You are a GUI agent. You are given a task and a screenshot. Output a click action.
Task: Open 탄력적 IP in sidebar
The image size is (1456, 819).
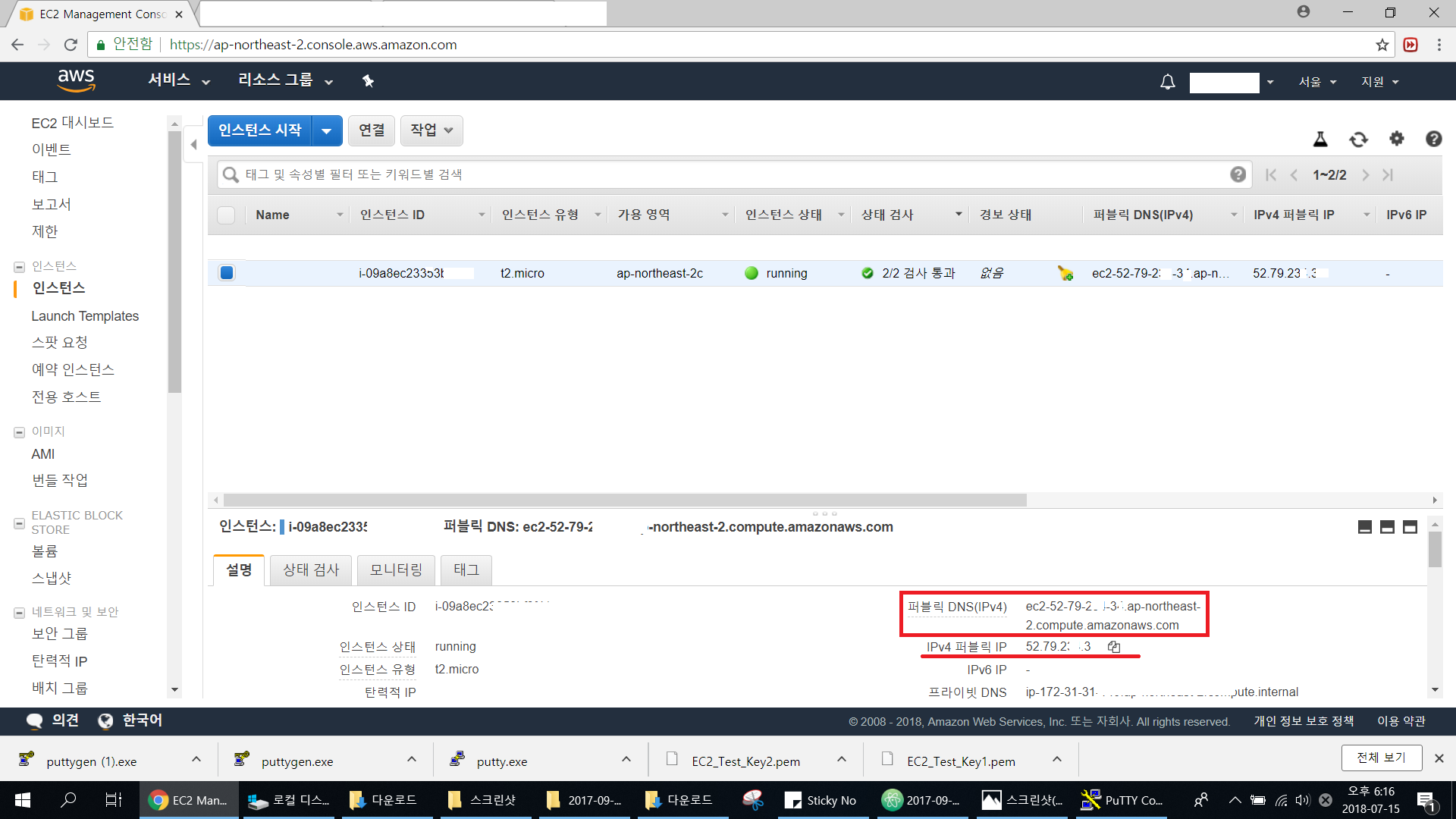pos(60,661)
